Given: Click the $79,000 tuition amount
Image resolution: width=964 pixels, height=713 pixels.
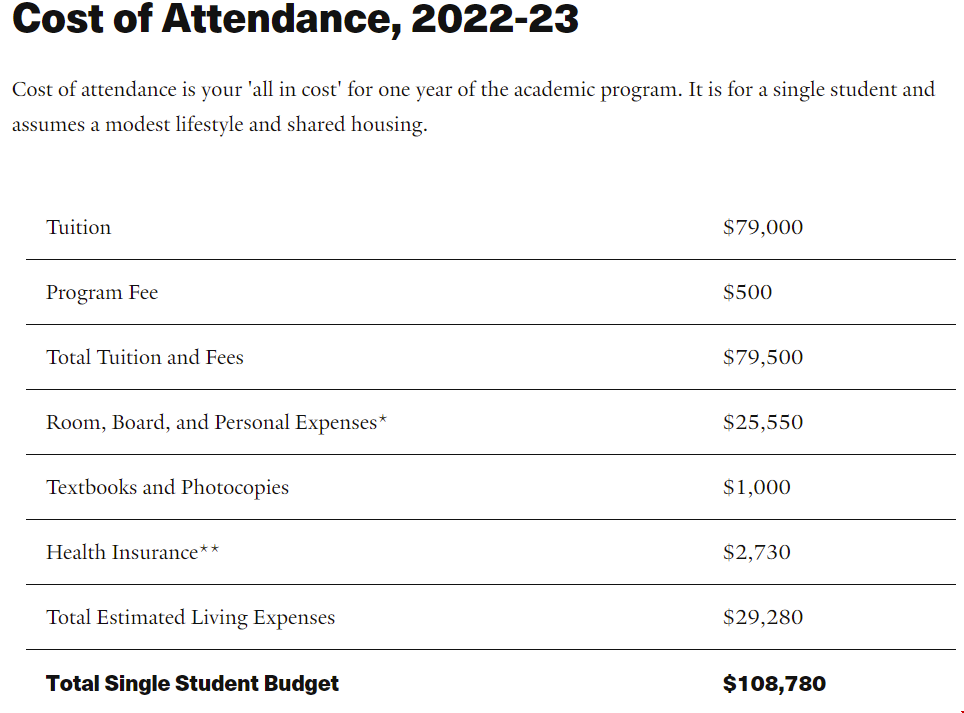Looking at the screenshot, I should [763, 227].
